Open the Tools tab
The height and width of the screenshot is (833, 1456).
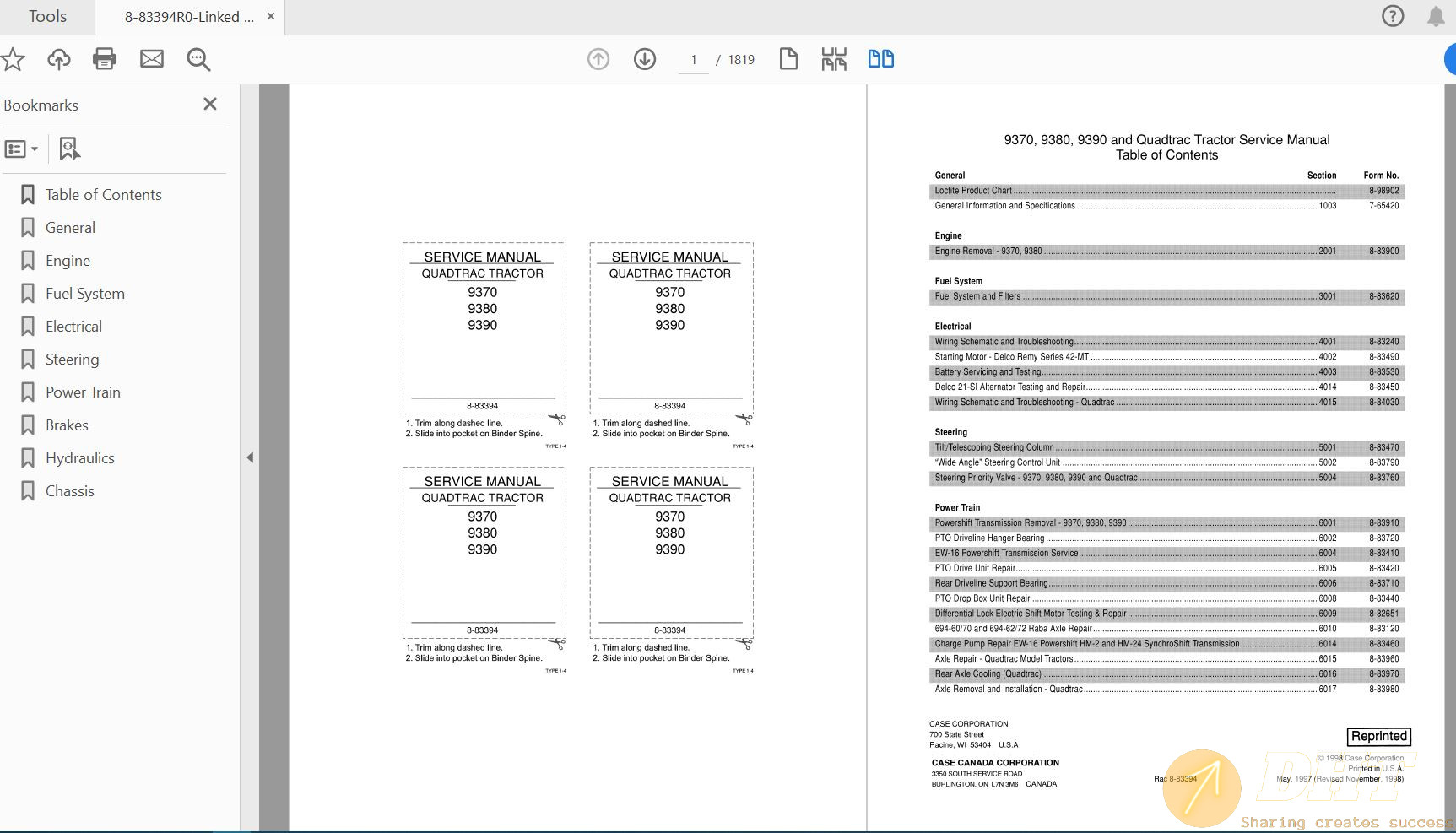tap(47, 17)
